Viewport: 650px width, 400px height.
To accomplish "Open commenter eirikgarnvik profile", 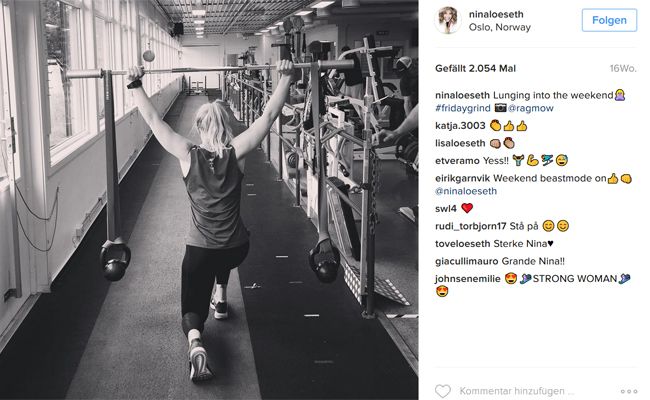I will (463, 178).
